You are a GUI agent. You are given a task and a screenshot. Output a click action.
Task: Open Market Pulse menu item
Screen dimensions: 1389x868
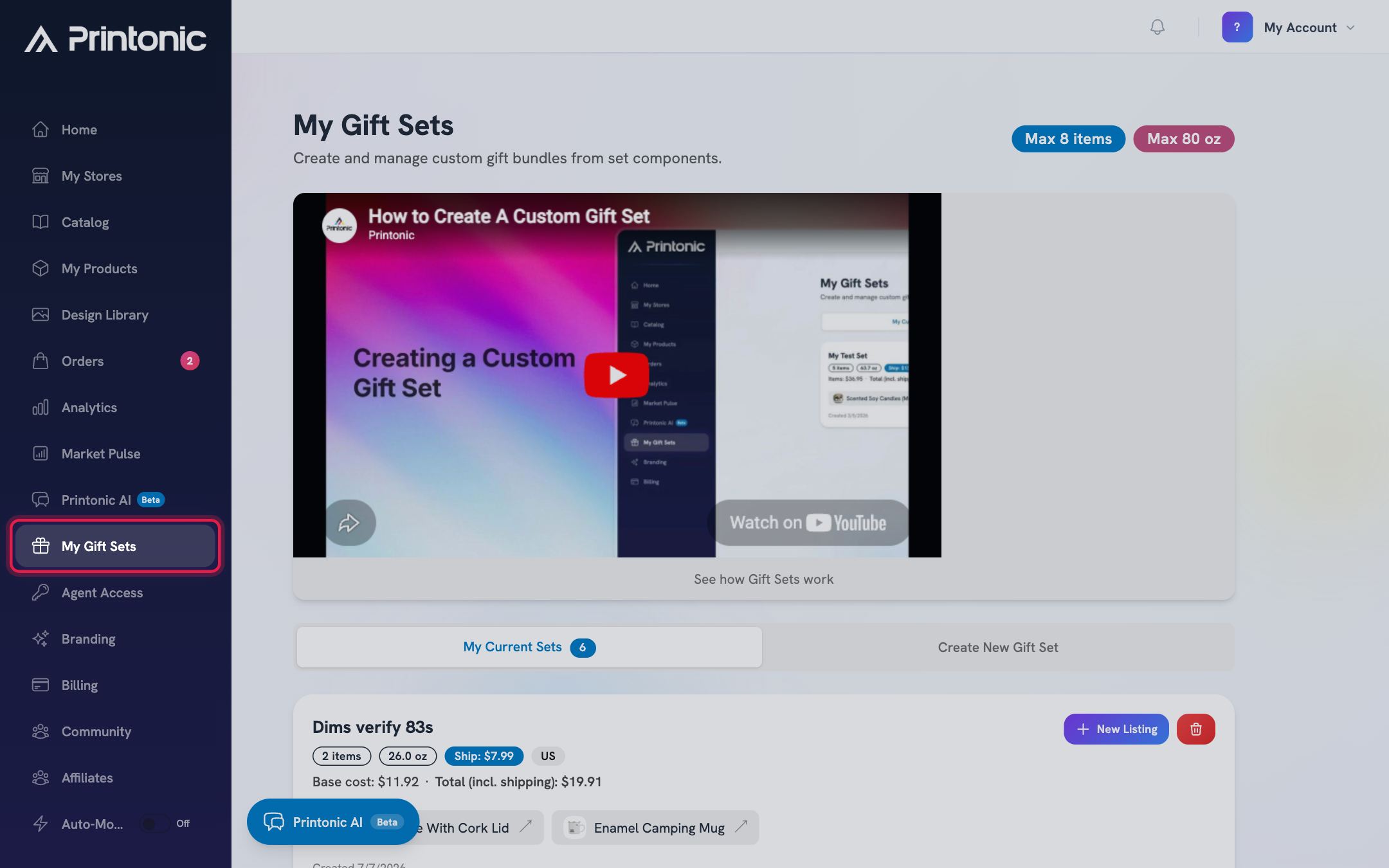pos(115,453)
